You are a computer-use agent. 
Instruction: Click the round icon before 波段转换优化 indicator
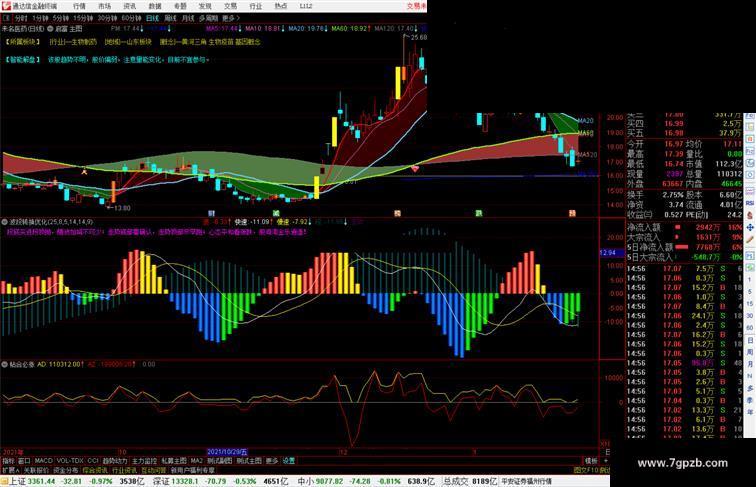(x=5, y=222)
